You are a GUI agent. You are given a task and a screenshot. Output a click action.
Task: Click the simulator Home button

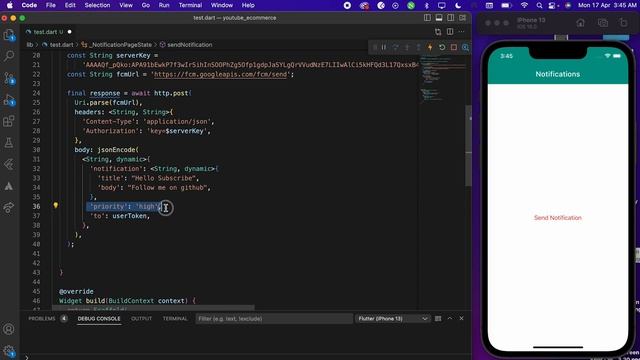click(x=580, y=23)
